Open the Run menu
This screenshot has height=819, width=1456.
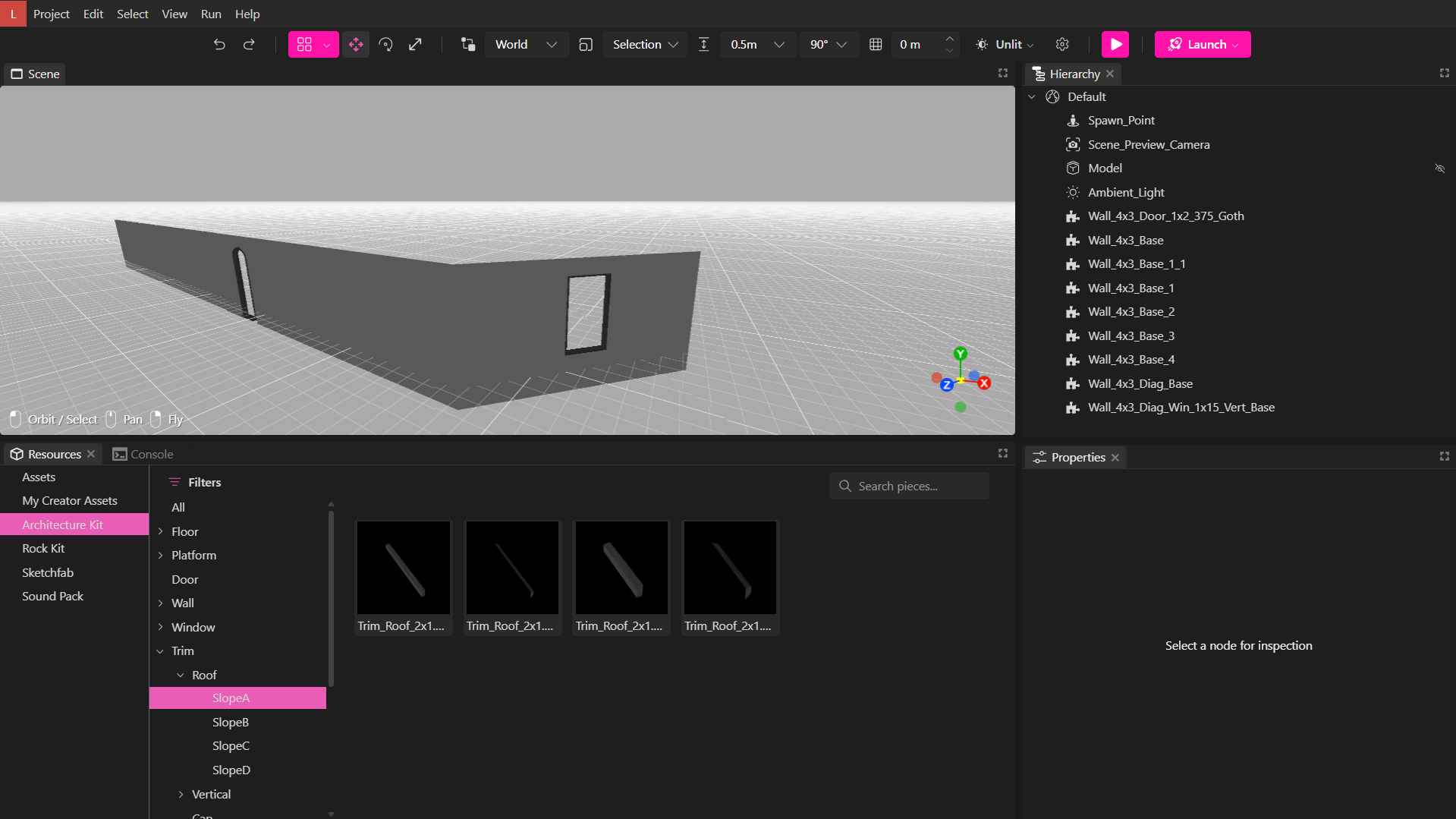[211, 14]
